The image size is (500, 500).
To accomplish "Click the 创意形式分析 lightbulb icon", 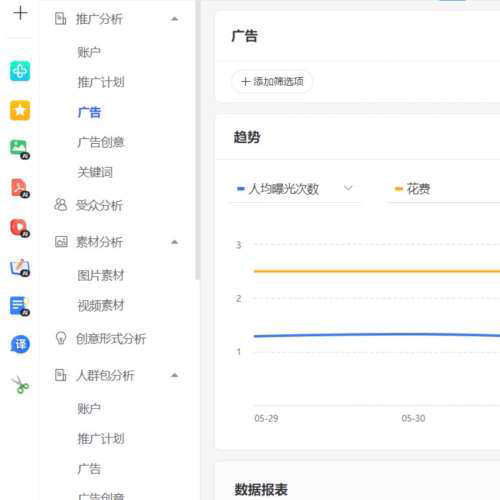I will point(61,338).
